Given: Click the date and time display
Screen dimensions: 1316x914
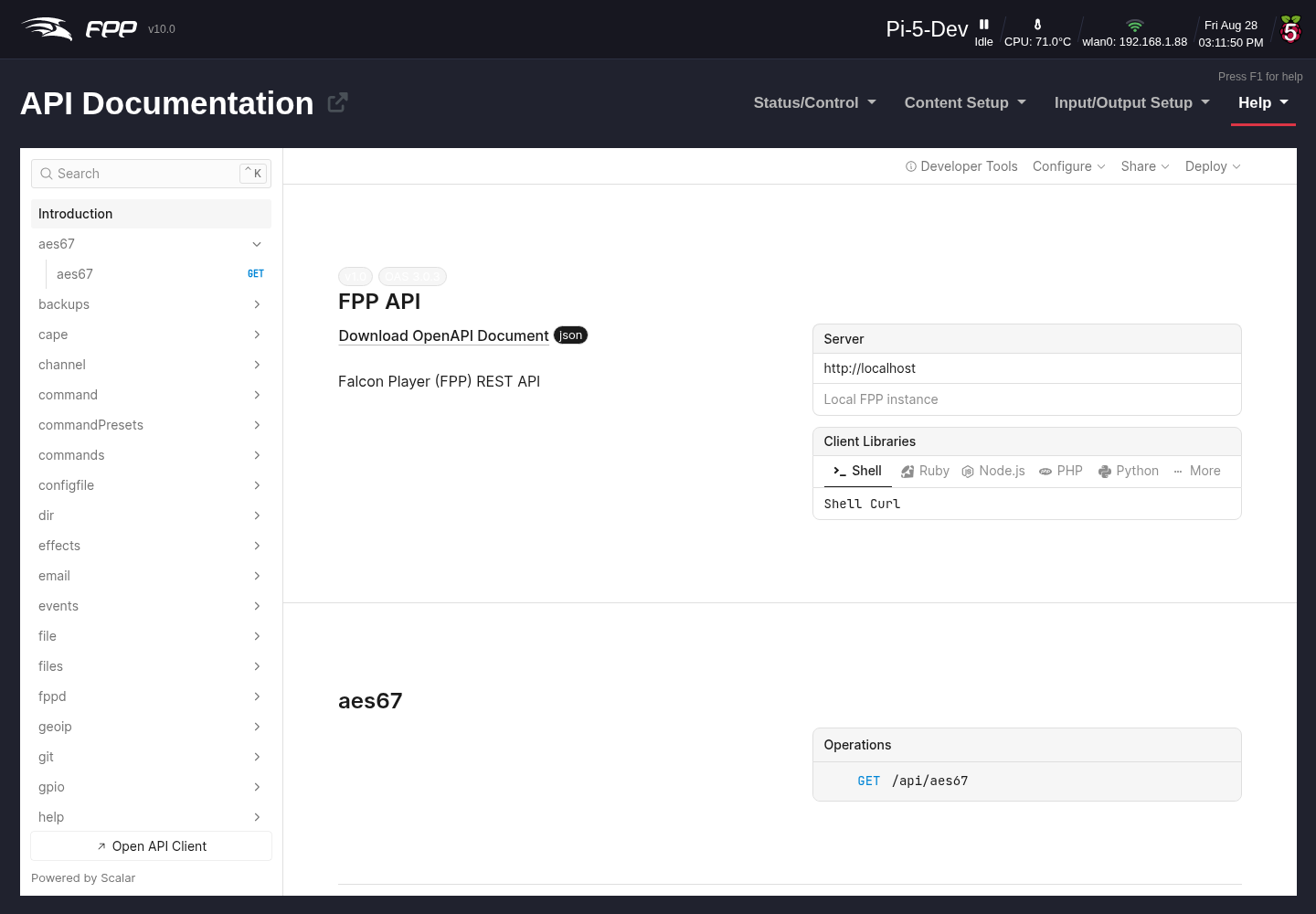Looking at the screenshot, I should click(1231, 34).
